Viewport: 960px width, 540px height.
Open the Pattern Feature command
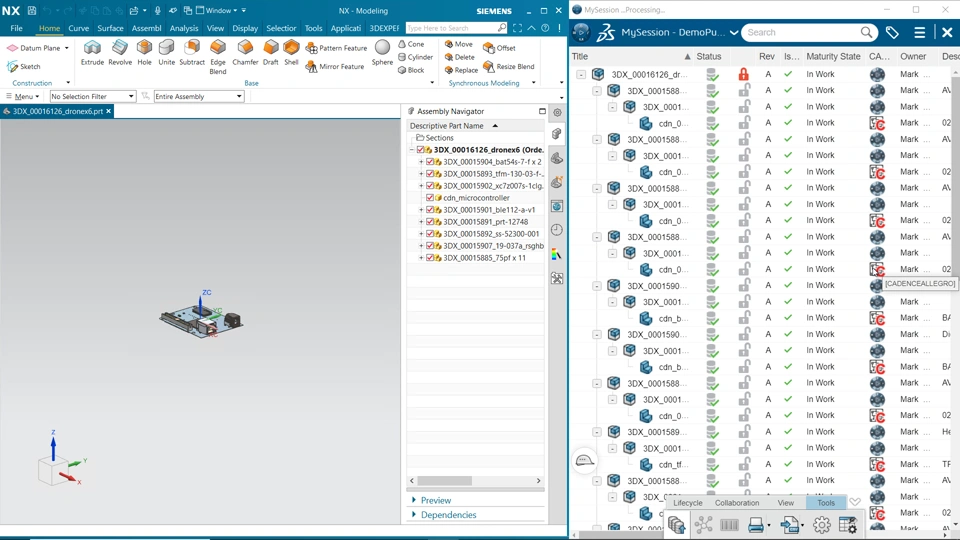pyautogui.click(x=336, y=48)
